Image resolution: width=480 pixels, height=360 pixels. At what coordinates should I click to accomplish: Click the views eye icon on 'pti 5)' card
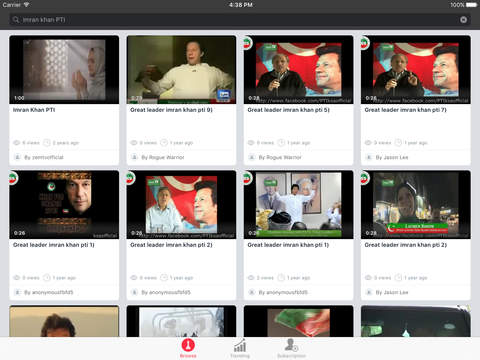(251, 143)
